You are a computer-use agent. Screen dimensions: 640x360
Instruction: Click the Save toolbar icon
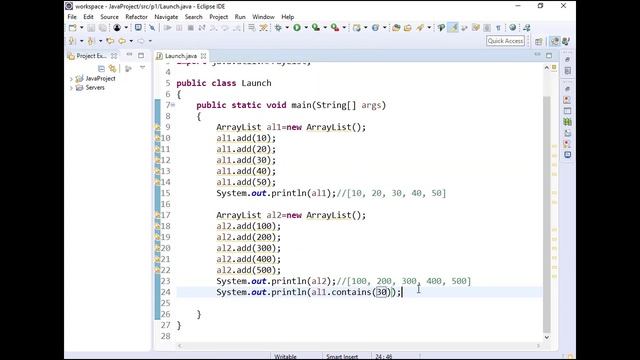tap(91, 28)
